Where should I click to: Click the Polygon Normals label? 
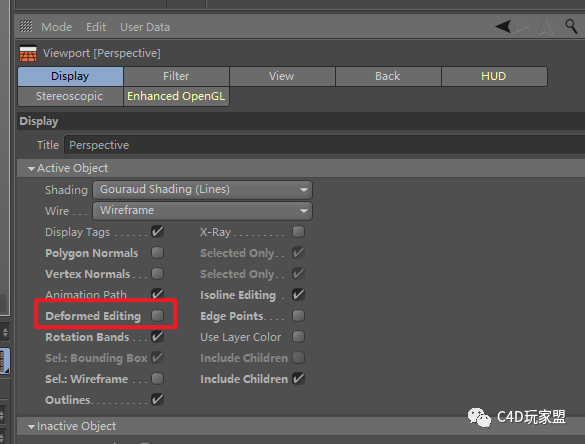[92, 253]
